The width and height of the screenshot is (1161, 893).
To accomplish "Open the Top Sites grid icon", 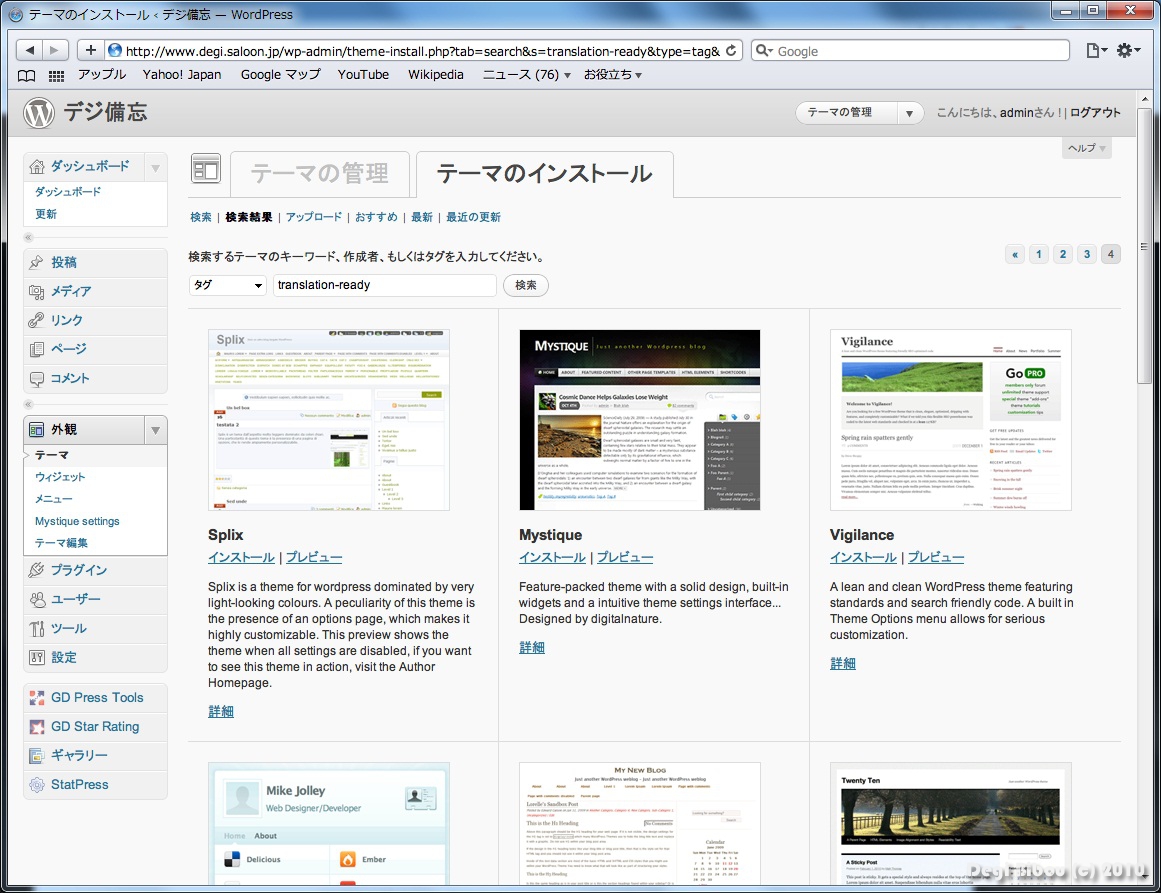I will click(x=56, y=76).
